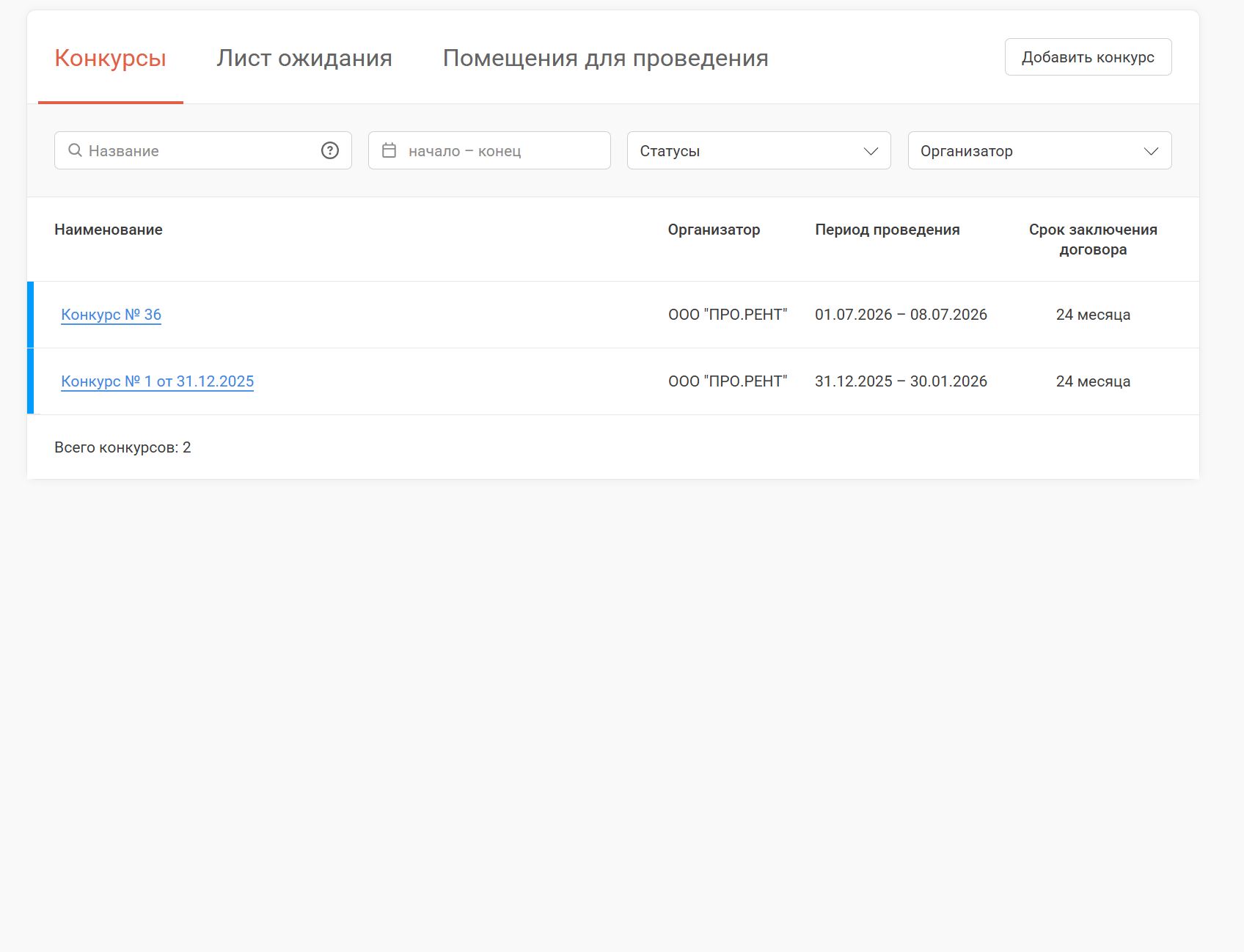1244x952 pixels.
Task: Click ООО "ПРО.РЕНТ" in Конкурс № 1 row
Action: (728, 381)
